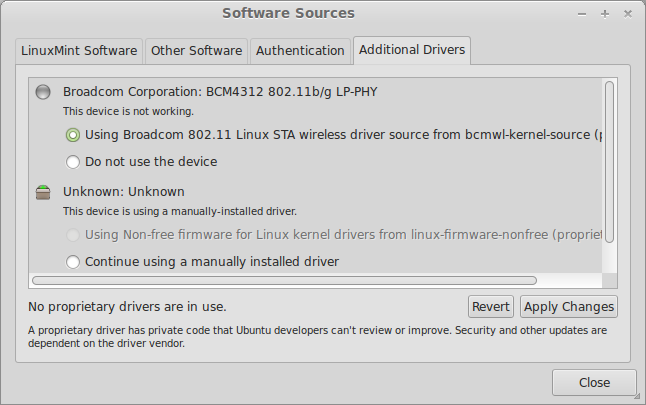Click the 'Unknown: Unknown' device heading
Screen dimensions: 646x405
point(124,192)
